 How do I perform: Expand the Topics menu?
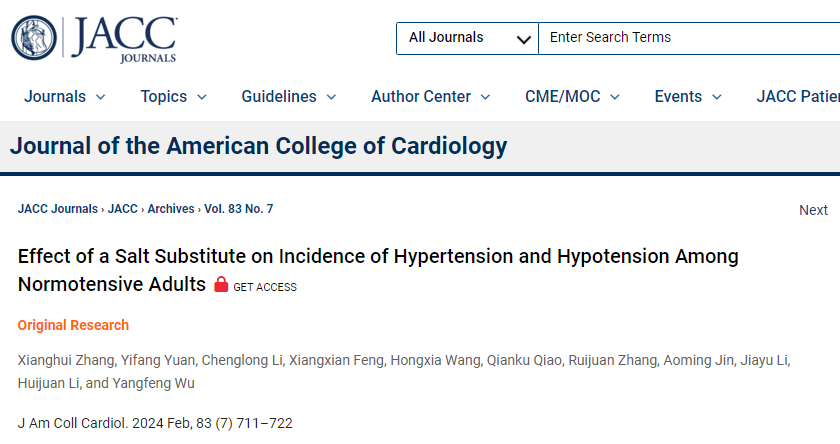pyautogui.click(x=174, y=96)
